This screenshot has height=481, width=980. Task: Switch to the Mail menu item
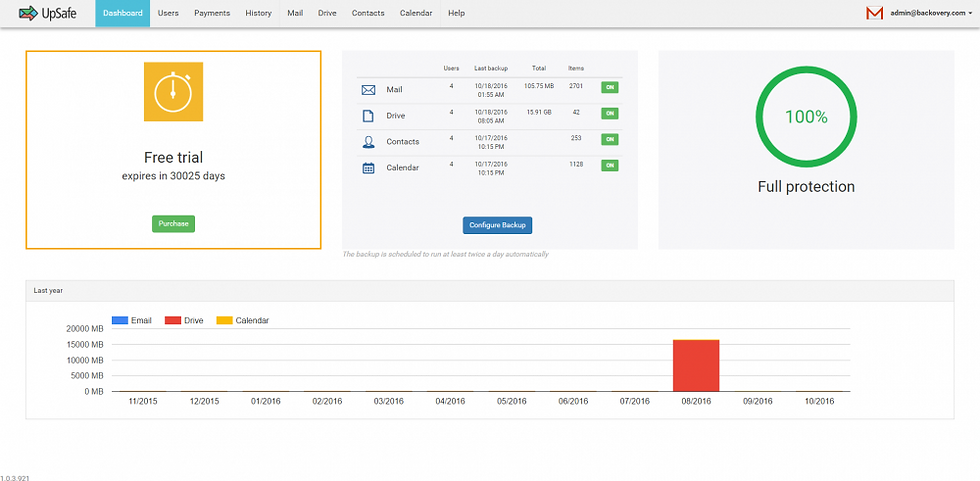click(x=295, y=13)
